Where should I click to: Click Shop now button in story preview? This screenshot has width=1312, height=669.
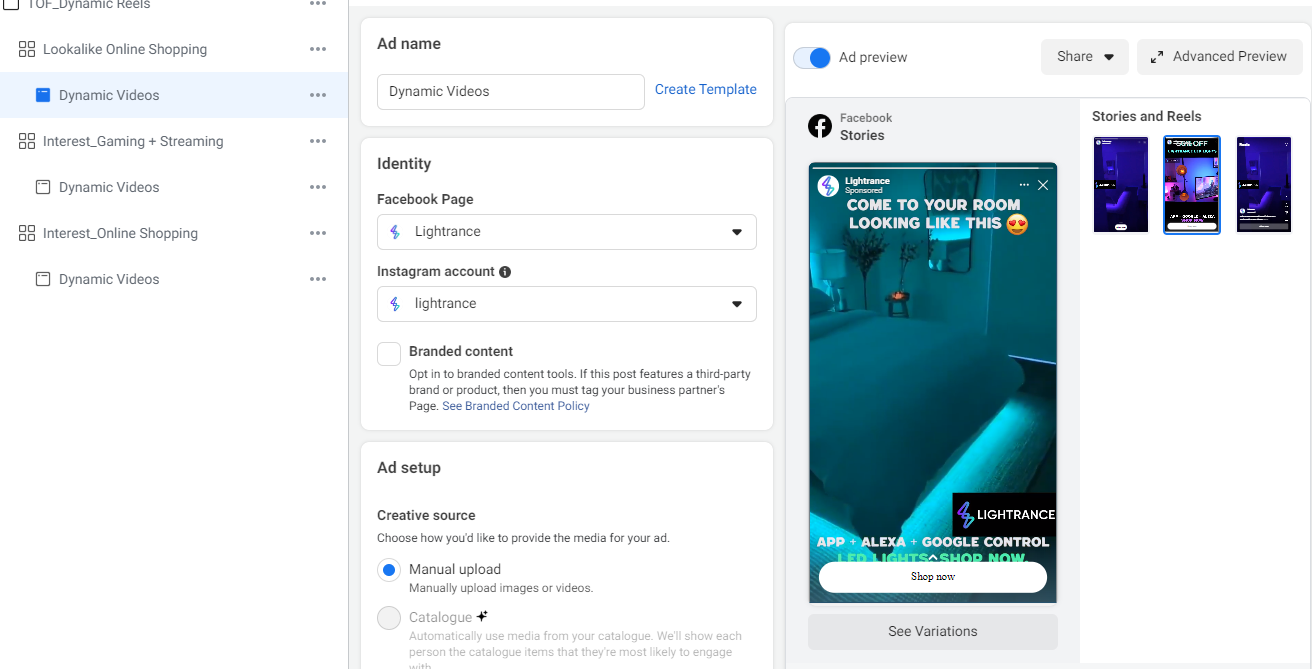(933, 577)
